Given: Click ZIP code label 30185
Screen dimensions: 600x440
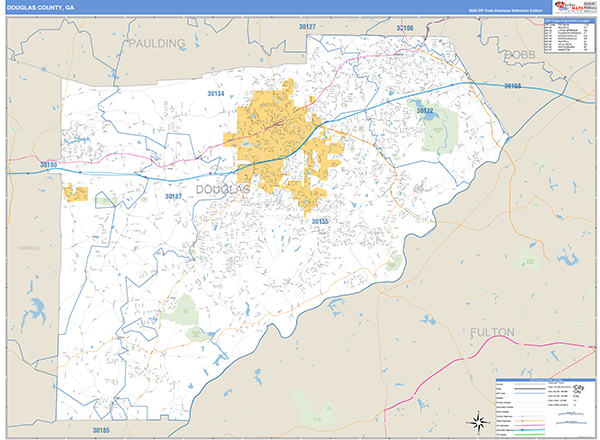Looking at the screenshot, I should [100, 430].
